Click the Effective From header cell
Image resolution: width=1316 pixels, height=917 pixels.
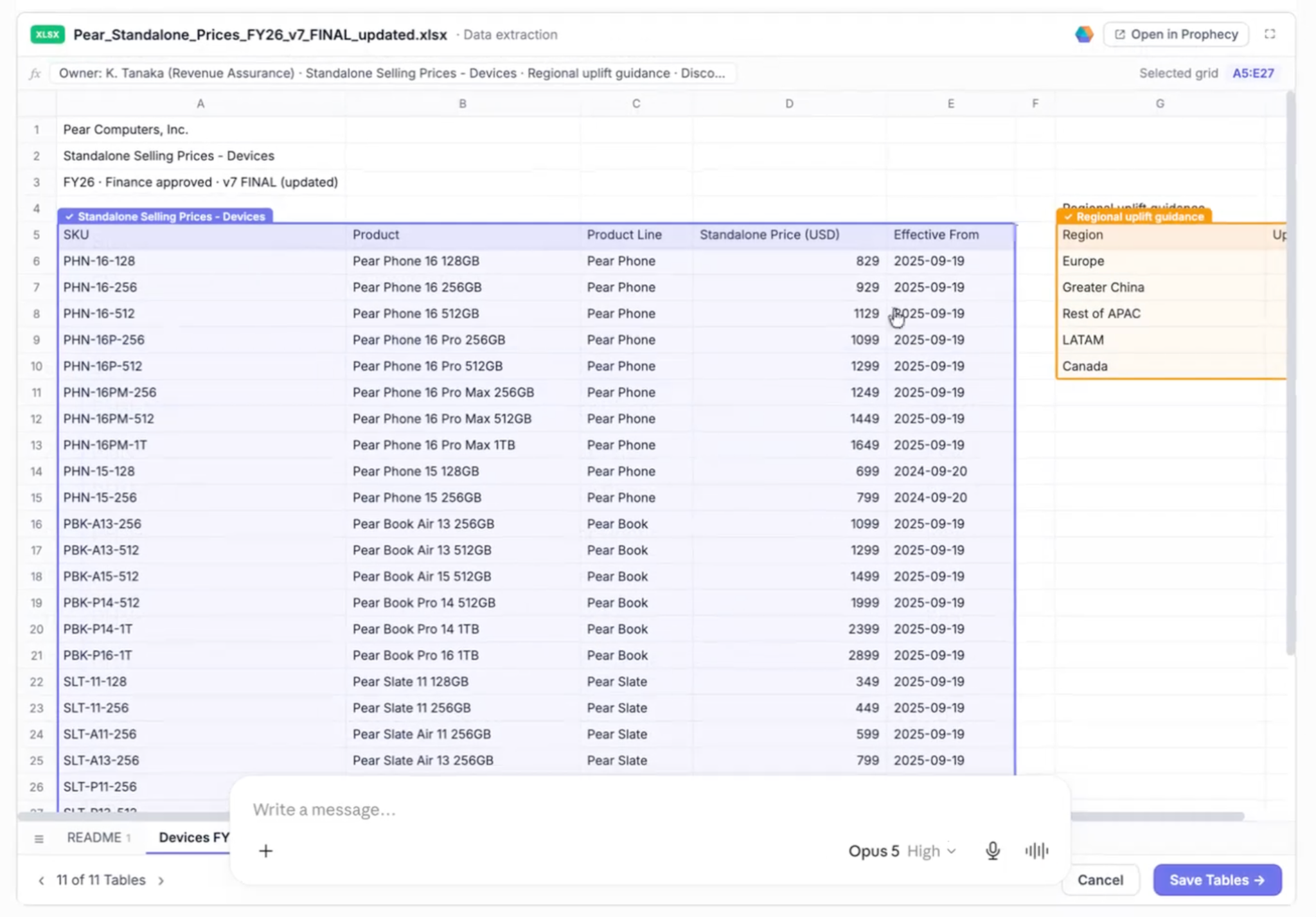click(x=951, y=235)
